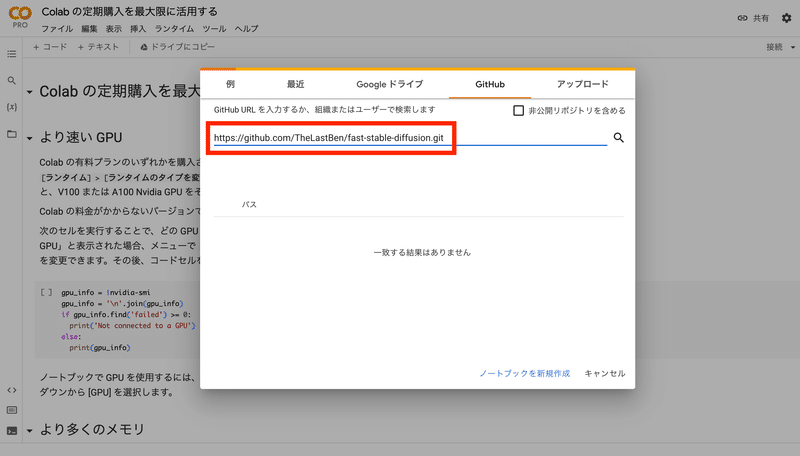Open the code snippets icon

pyautogui.click(x=12, y=390)
